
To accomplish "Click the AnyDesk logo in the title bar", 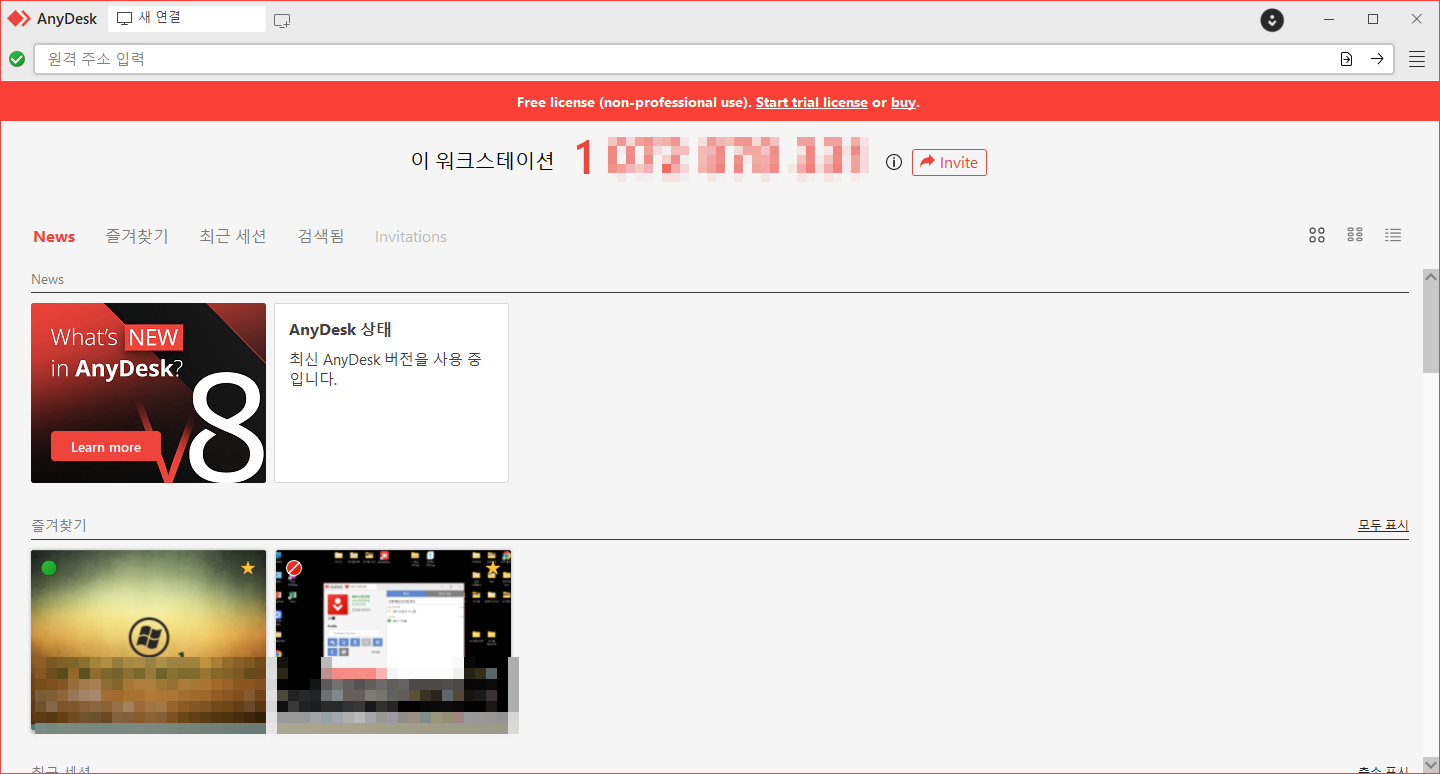I will click(x=52, y=18).
